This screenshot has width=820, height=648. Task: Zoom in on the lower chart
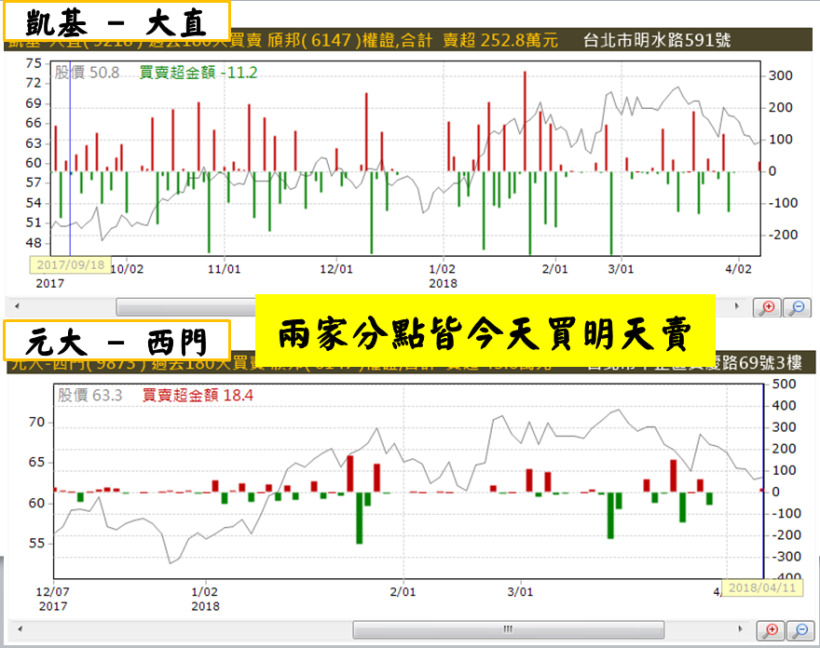tap(771, 630)
